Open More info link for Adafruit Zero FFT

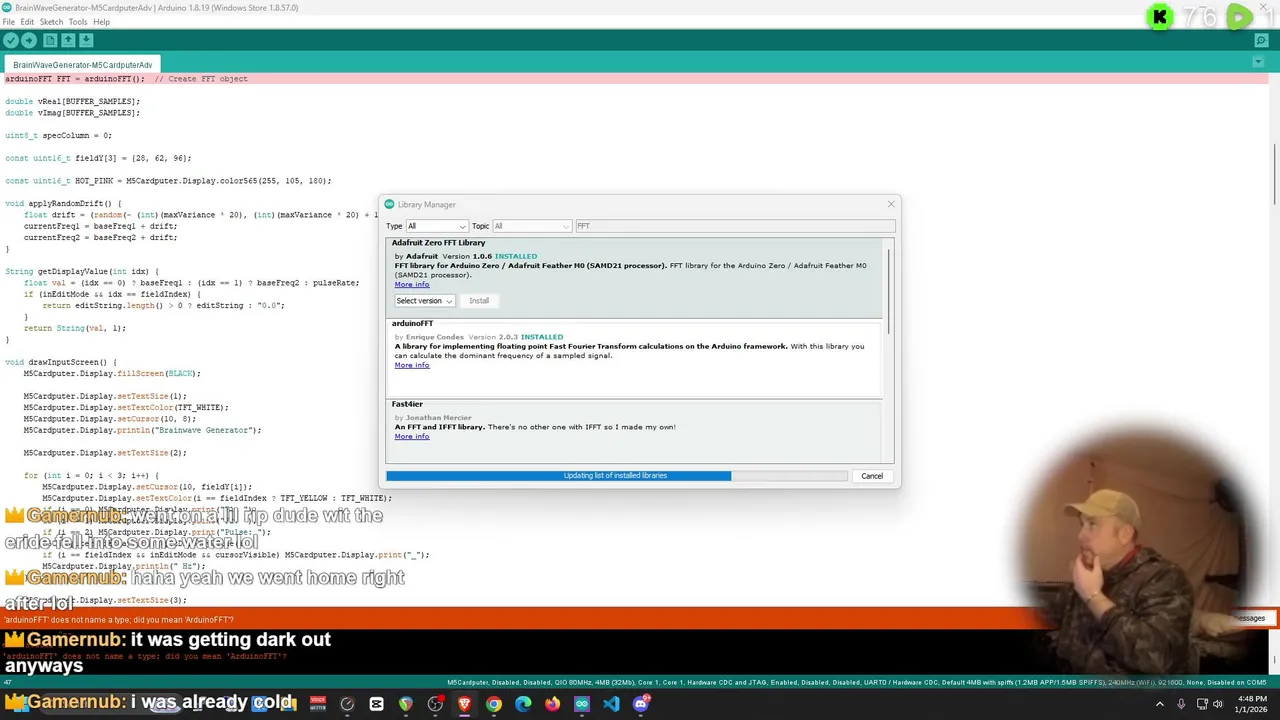click(x=412, y=284)
